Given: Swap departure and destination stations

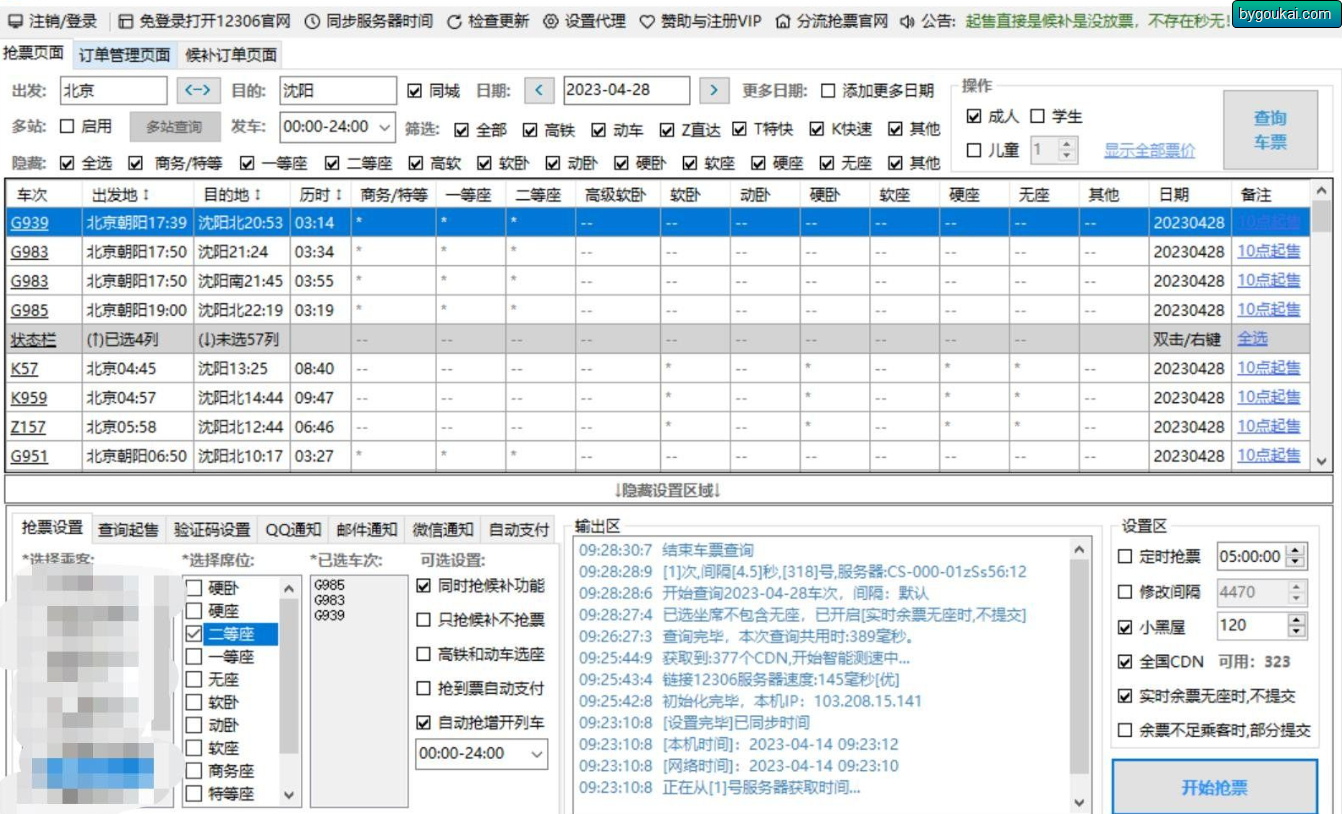Looking at the screenshot, I should [x=198, y=91].
